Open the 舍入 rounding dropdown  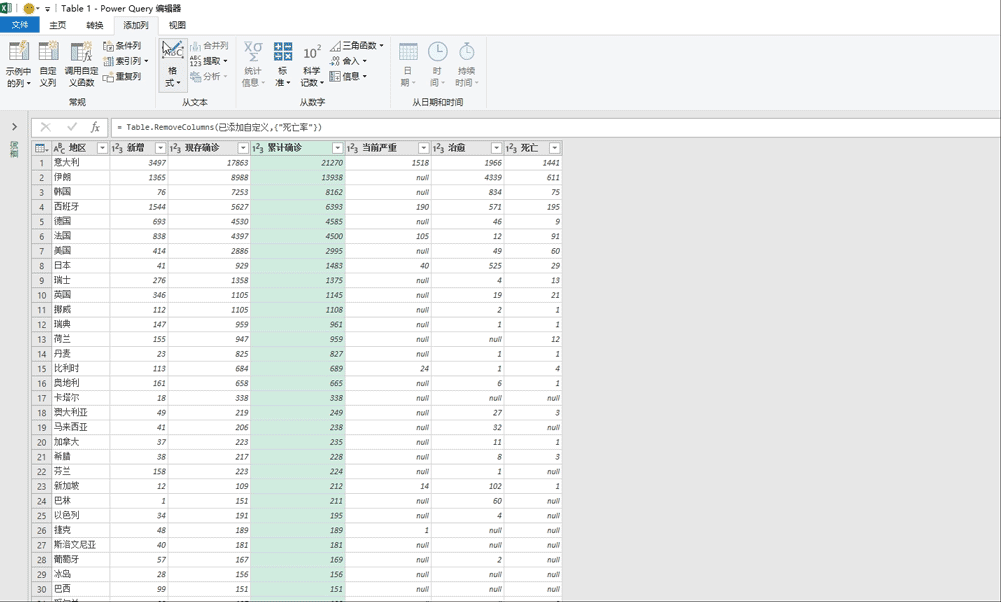point(349,61)
